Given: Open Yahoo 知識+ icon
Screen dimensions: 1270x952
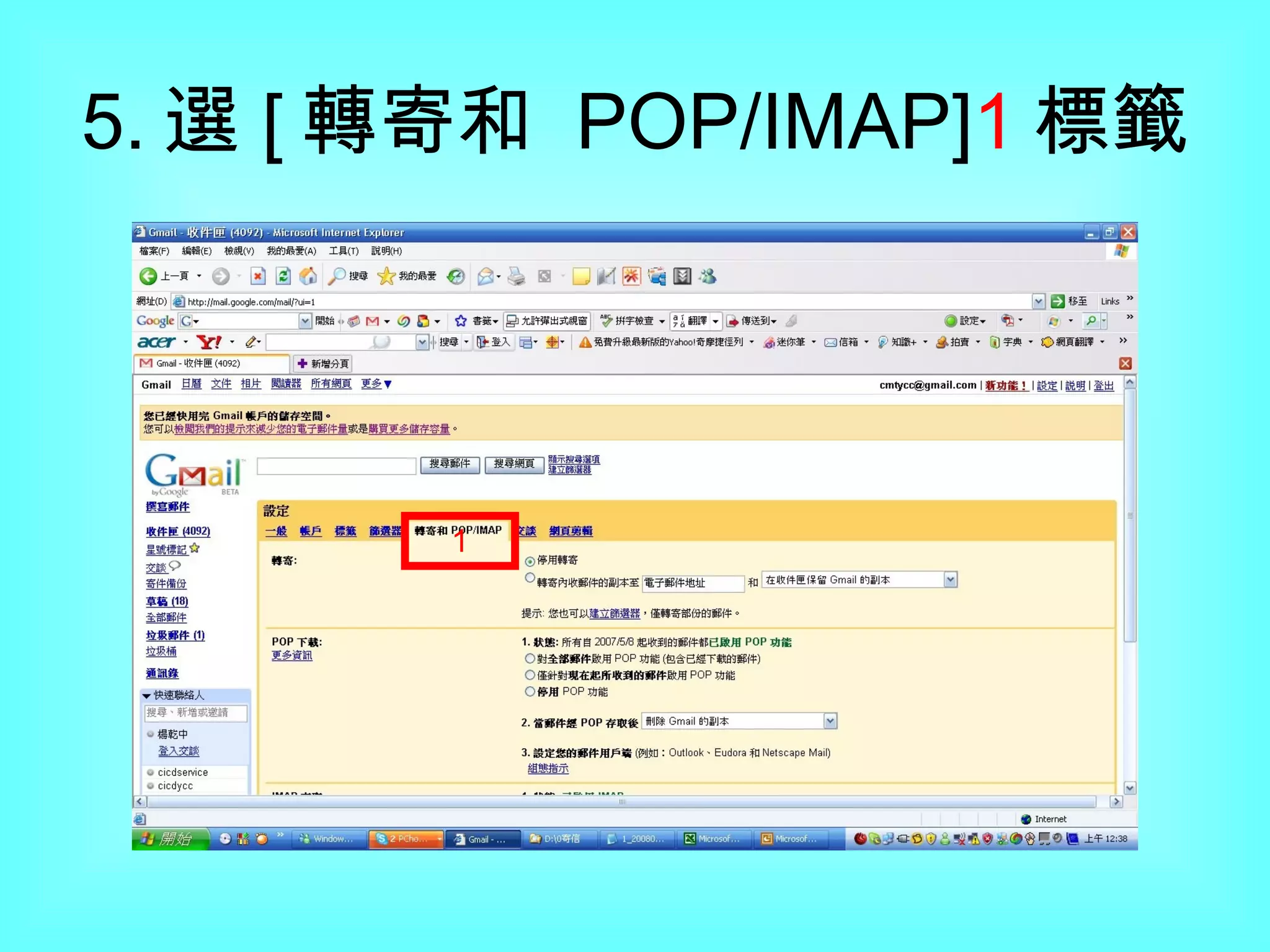Looking at the screenshot, I should pos(882,342).
